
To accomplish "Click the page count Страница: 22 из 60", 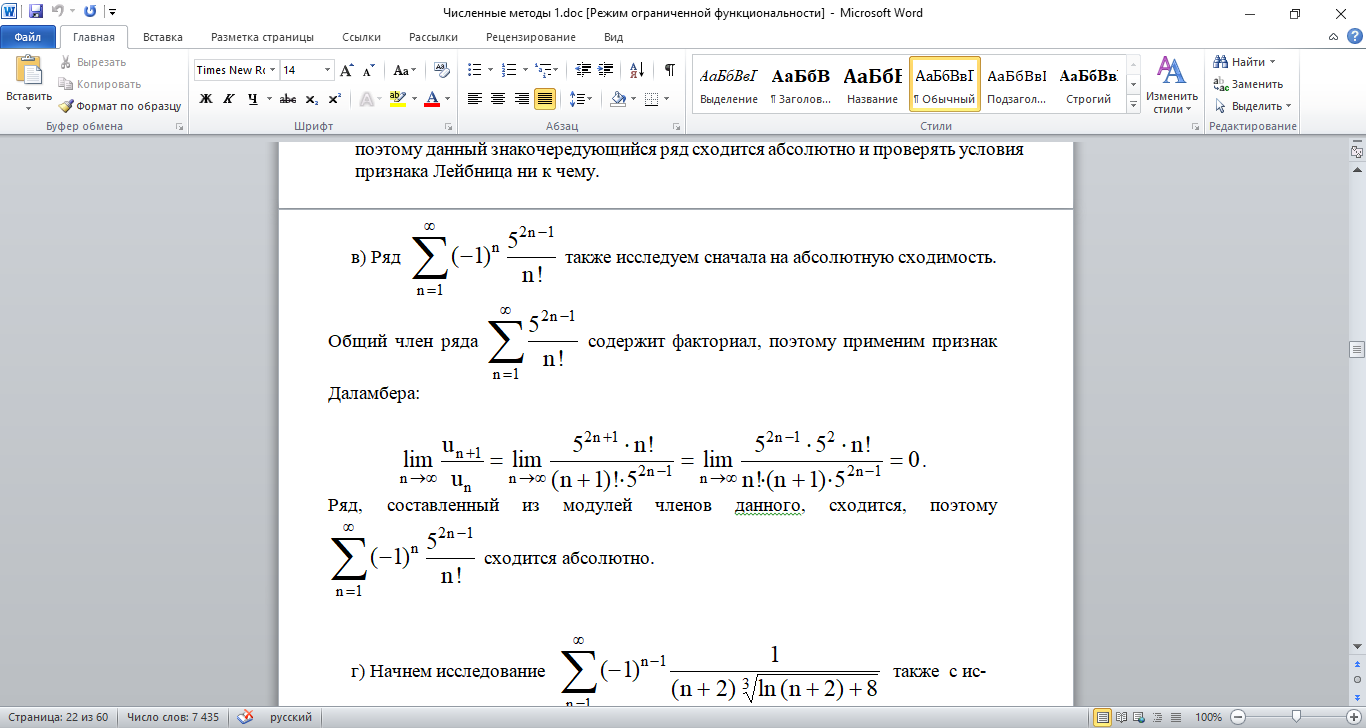I will pyautogui.click(x=57, y=717).
